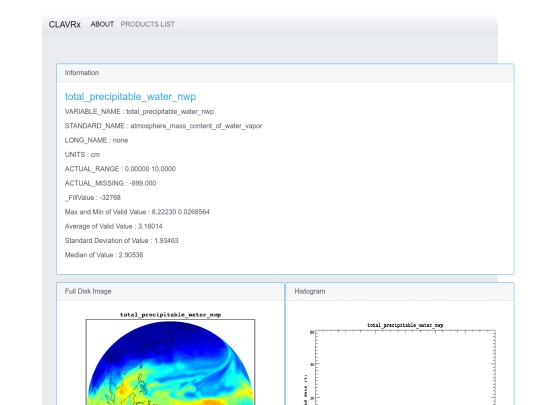Select the _FillValue : -32768 line
540x405 pixels.
click(x=93, y=198)
